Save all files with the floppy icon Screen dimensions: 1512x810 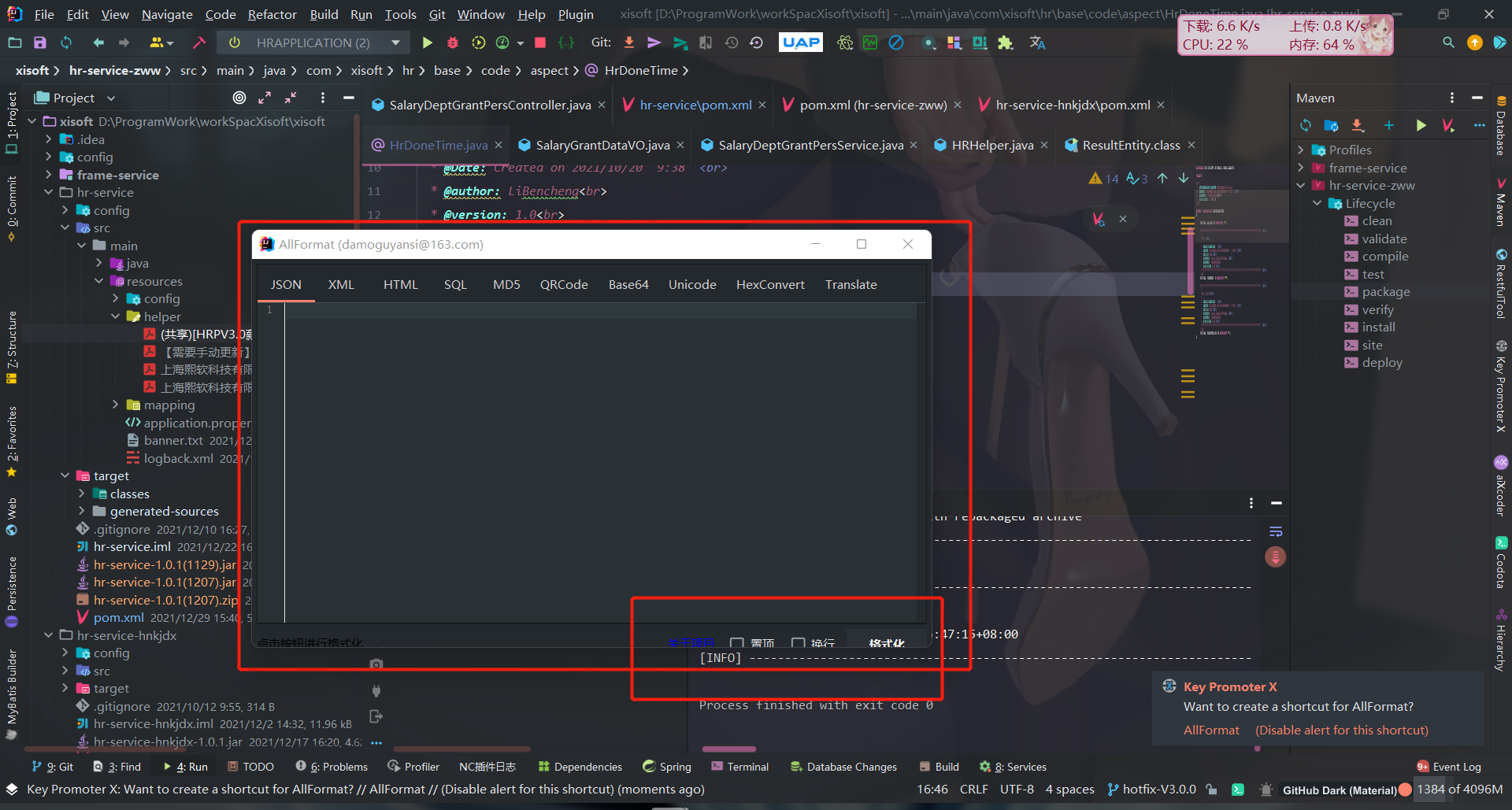pyautogui.click(x=40, y=43)
